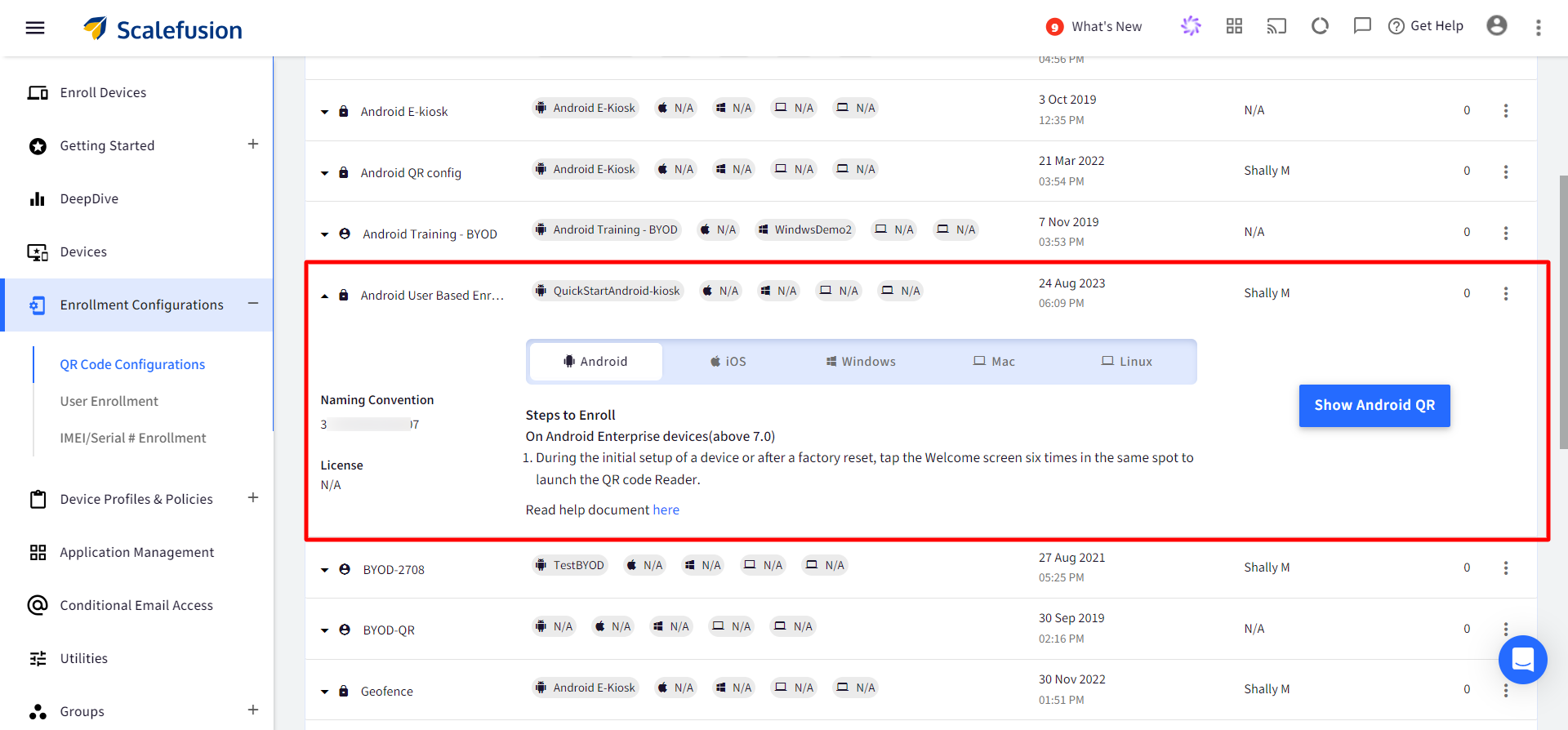Collapse Android User Based Enr... row
The width and height of the screenshot is (1568, 730).
[x=324, y=296]
